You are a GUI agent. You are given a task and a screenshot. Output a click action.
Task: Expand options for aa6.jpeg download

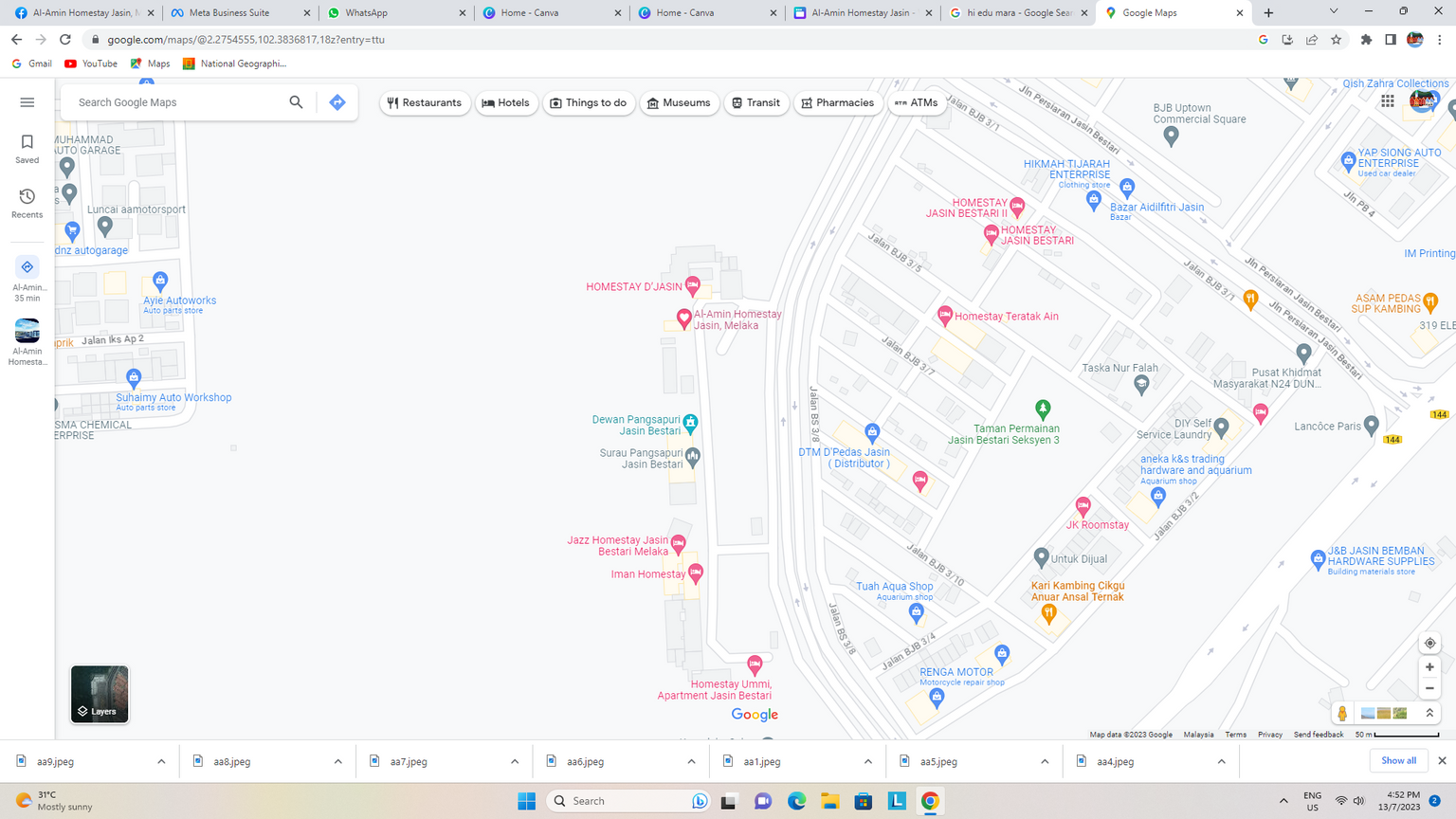tap(691, 761)
